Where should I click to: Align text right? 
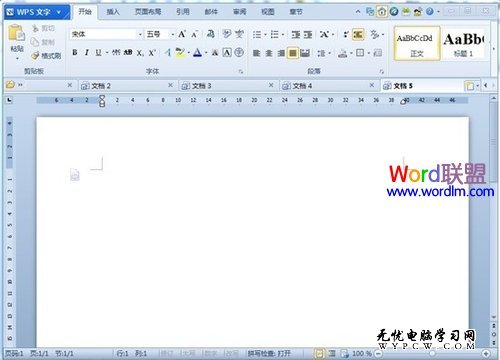281,53
